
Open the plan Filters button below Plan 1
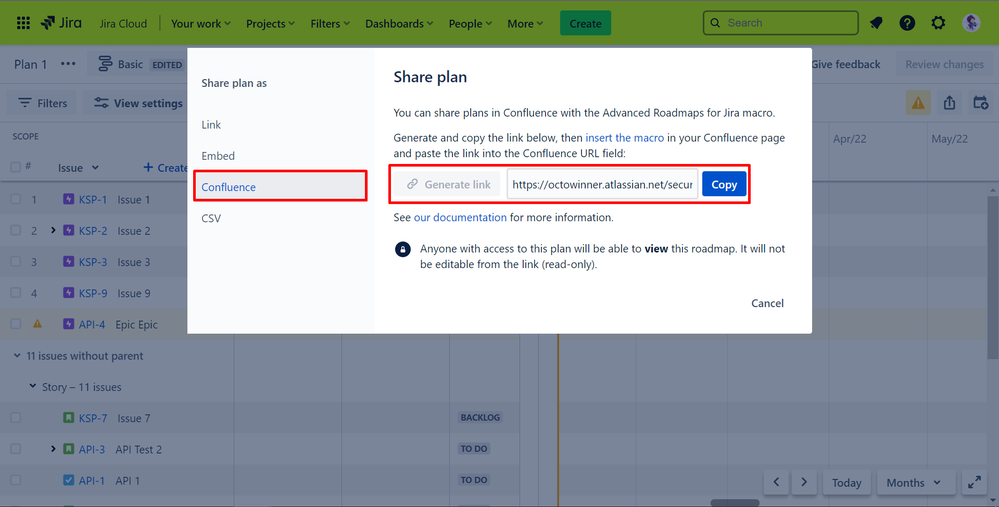43,103
